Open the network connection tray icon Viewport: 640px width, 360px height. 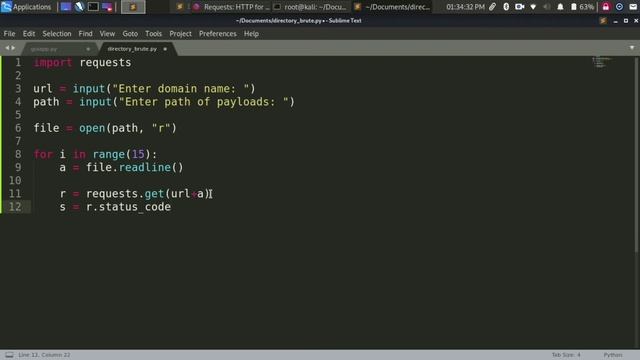533,7
